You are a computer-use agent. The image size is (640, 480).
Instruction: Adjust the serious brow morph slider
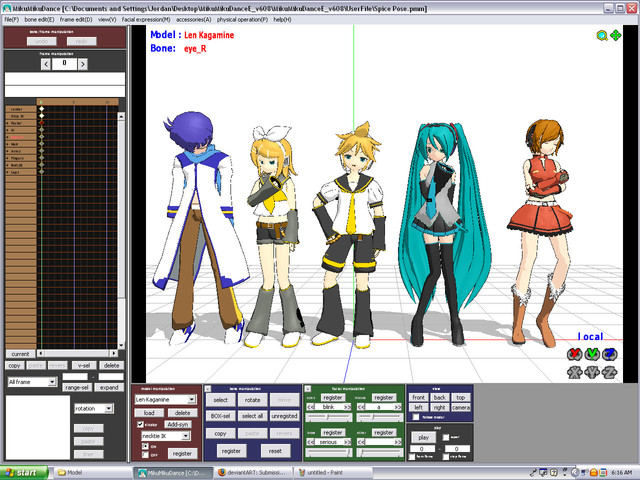pos(329,452)
